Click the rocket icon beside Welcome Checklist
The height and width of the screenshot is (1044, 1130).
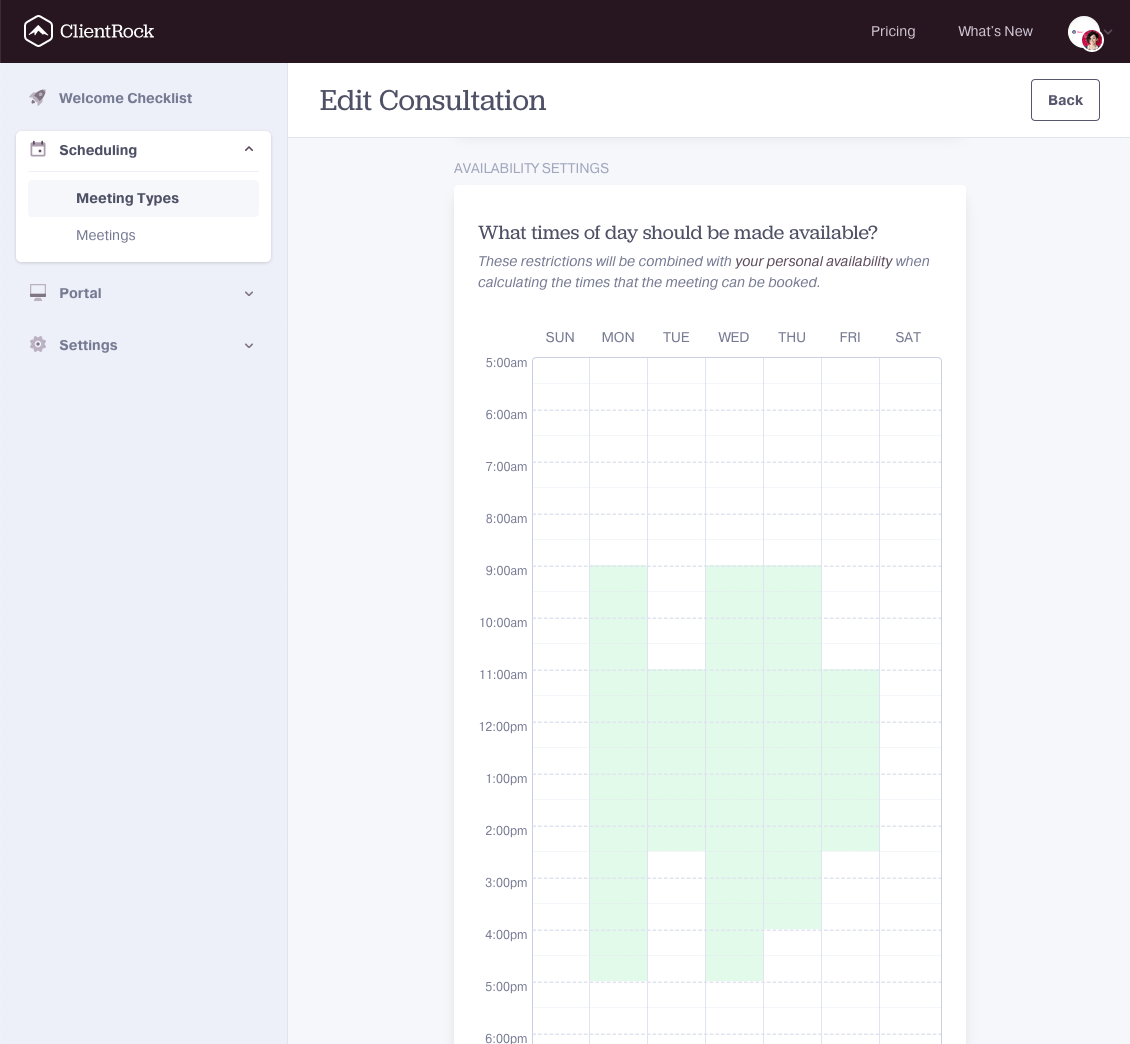[x=38, y=97]
